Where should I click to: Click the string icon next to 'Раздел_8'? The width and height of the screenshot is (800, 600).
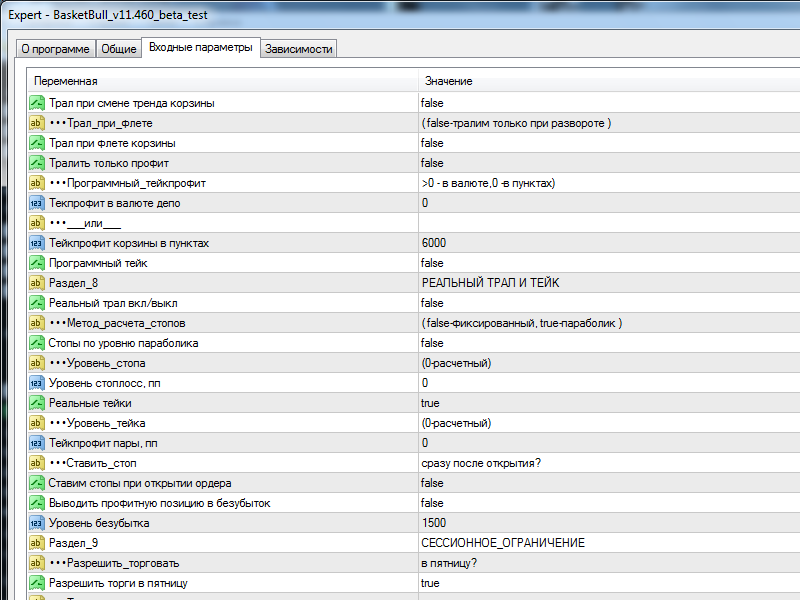pyautogui.click(x=37, y=283)
